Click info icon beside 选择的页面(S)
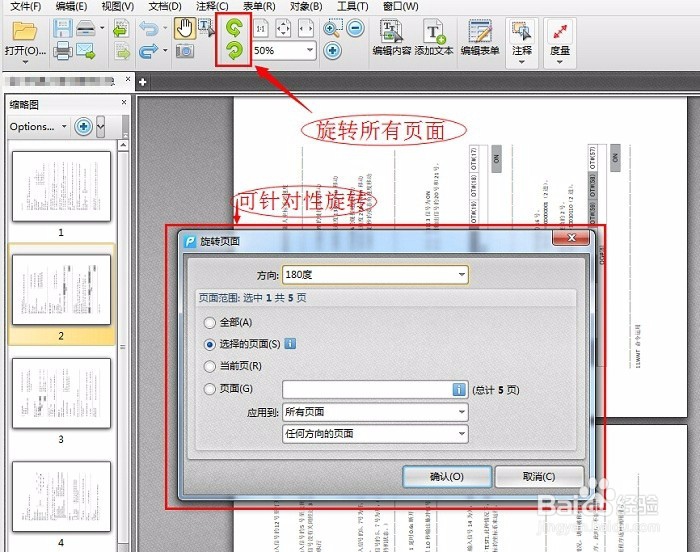The image size is (700, 552). click(x=290, y=344)
